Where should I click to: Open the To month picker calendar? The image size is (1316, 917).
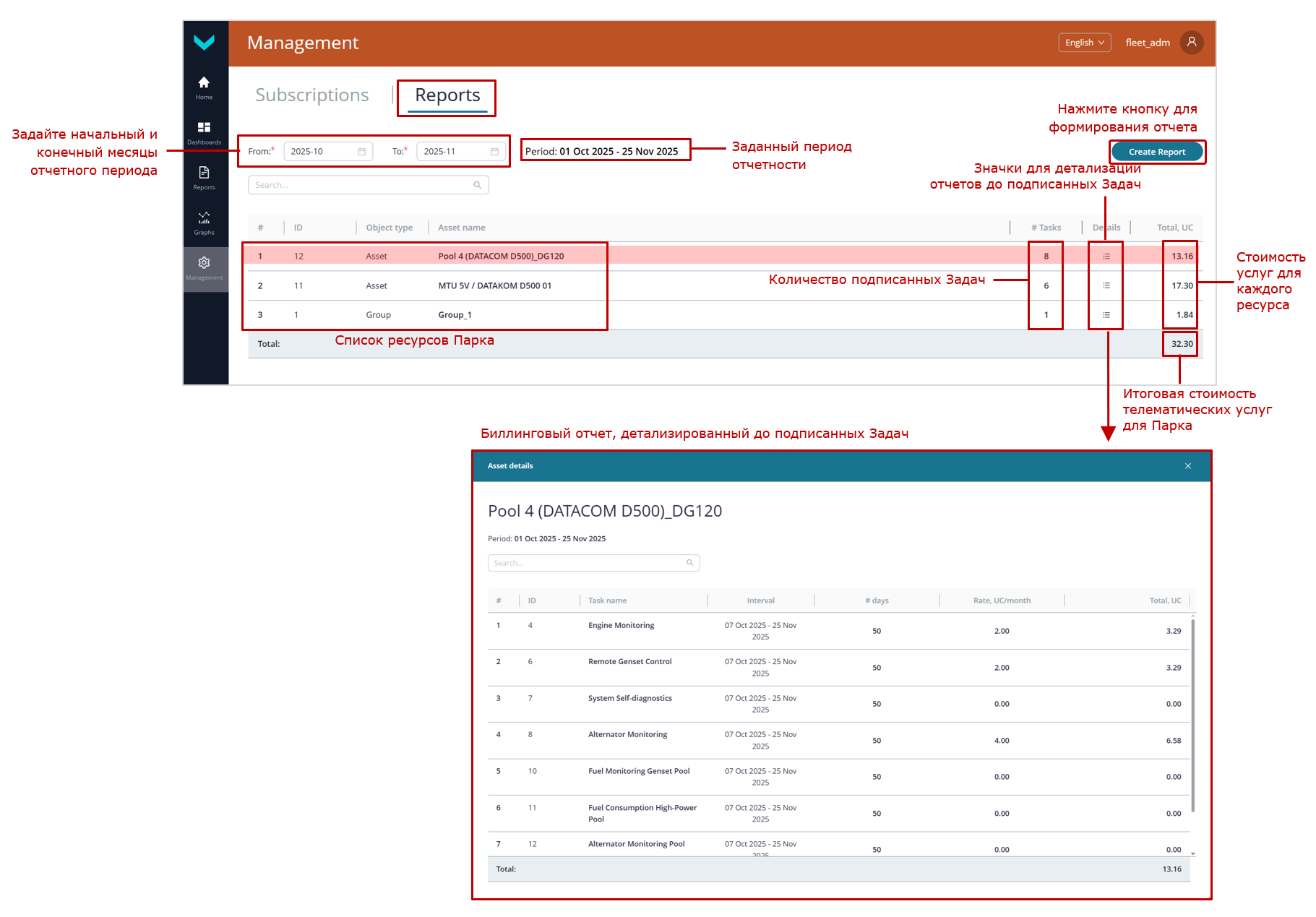[x=494, y=152]
